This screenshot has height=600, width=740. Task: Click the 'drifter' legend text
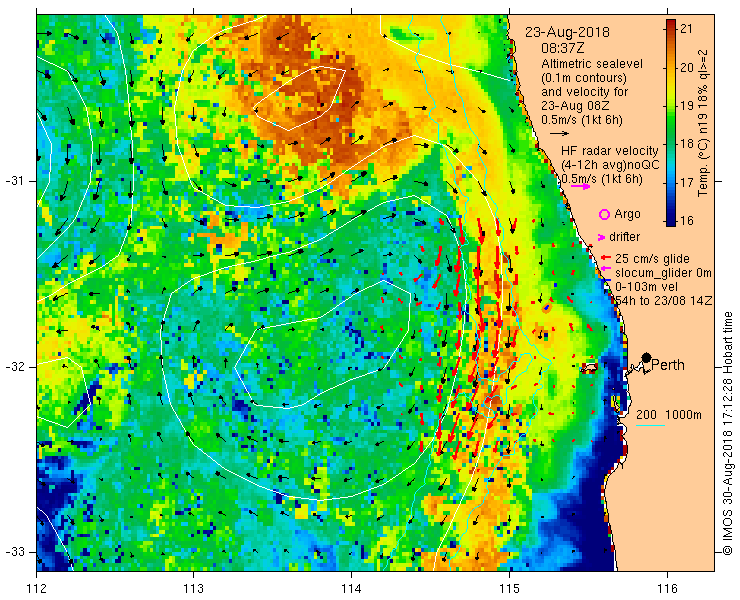tap(624, 237)
